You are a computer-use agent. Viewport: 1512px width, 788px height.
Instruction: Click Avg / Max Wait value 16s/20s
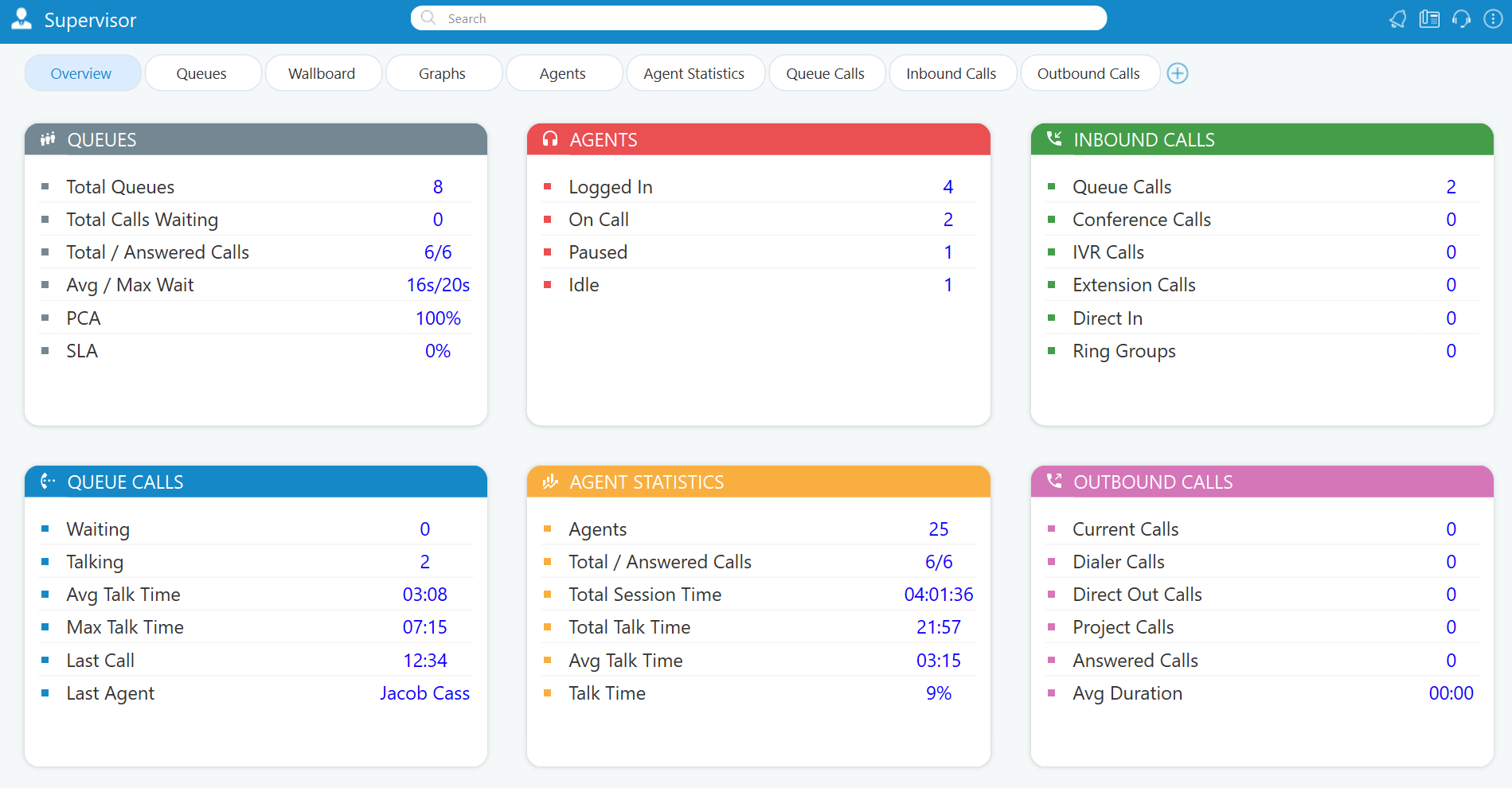[438, 285]
